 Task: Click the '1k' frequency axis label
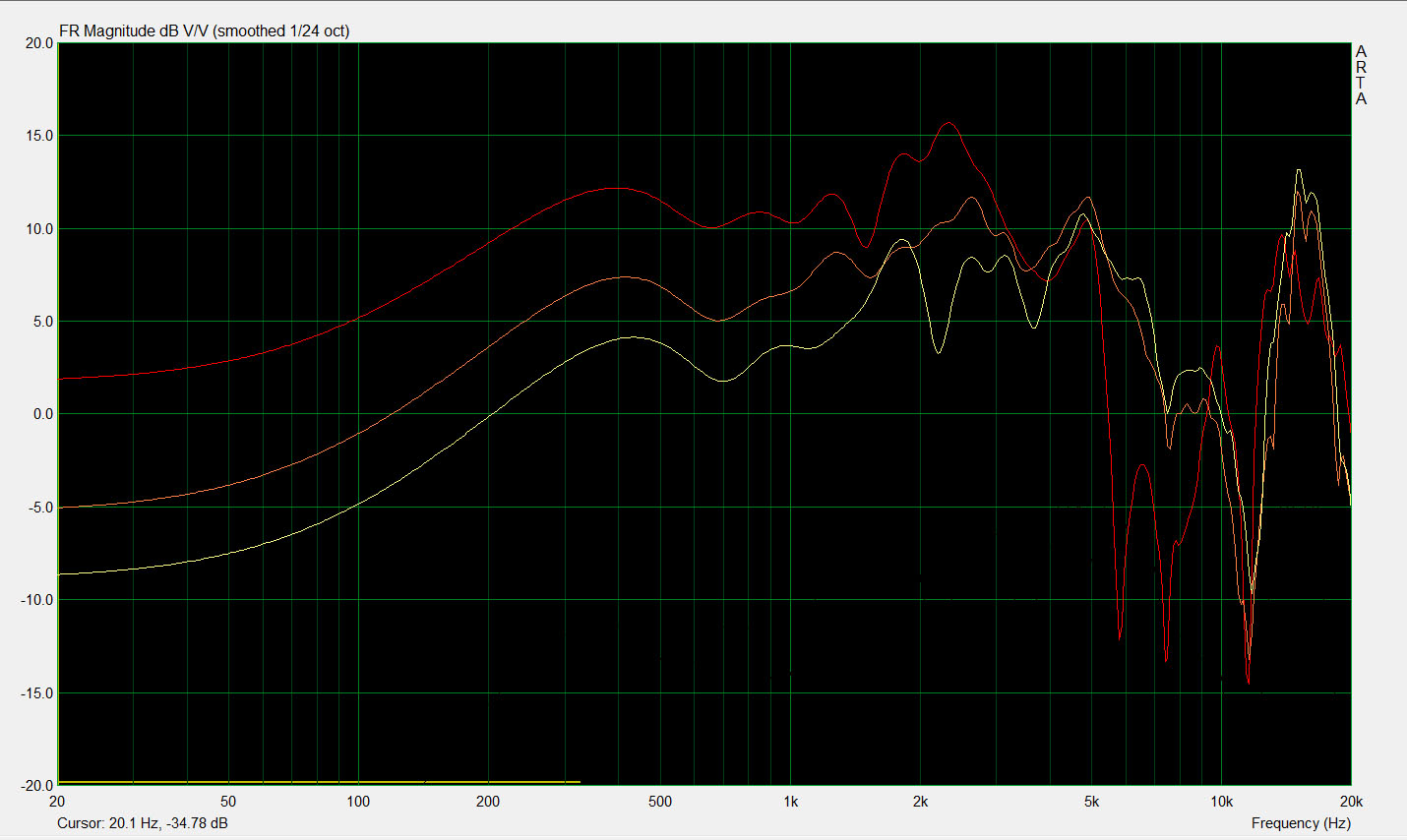(x=790, y=802)
